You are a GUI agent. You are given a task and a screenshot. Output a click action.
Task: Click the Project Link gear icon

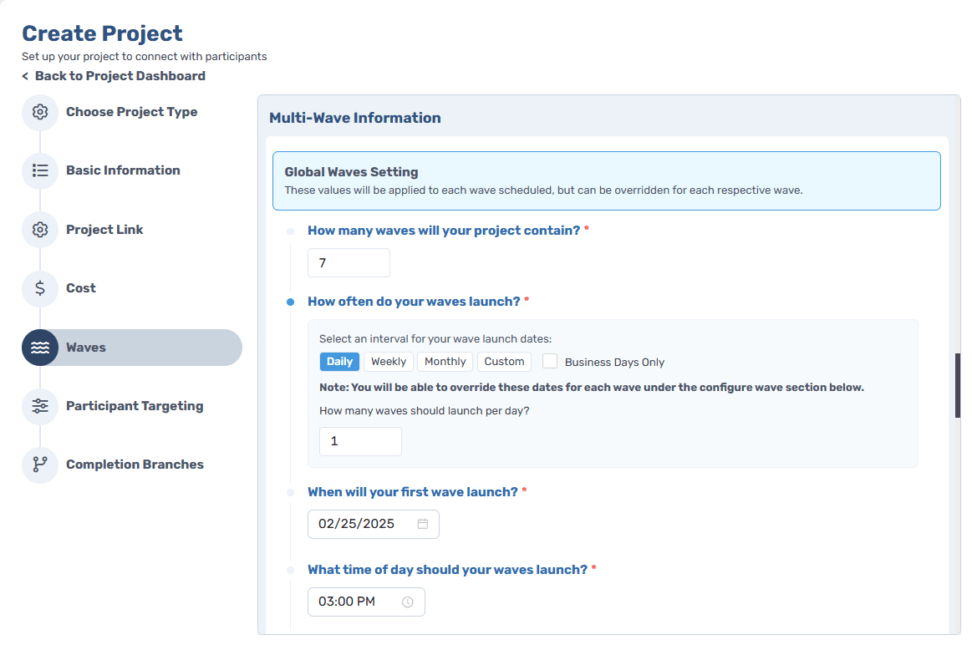coord(39,229)
